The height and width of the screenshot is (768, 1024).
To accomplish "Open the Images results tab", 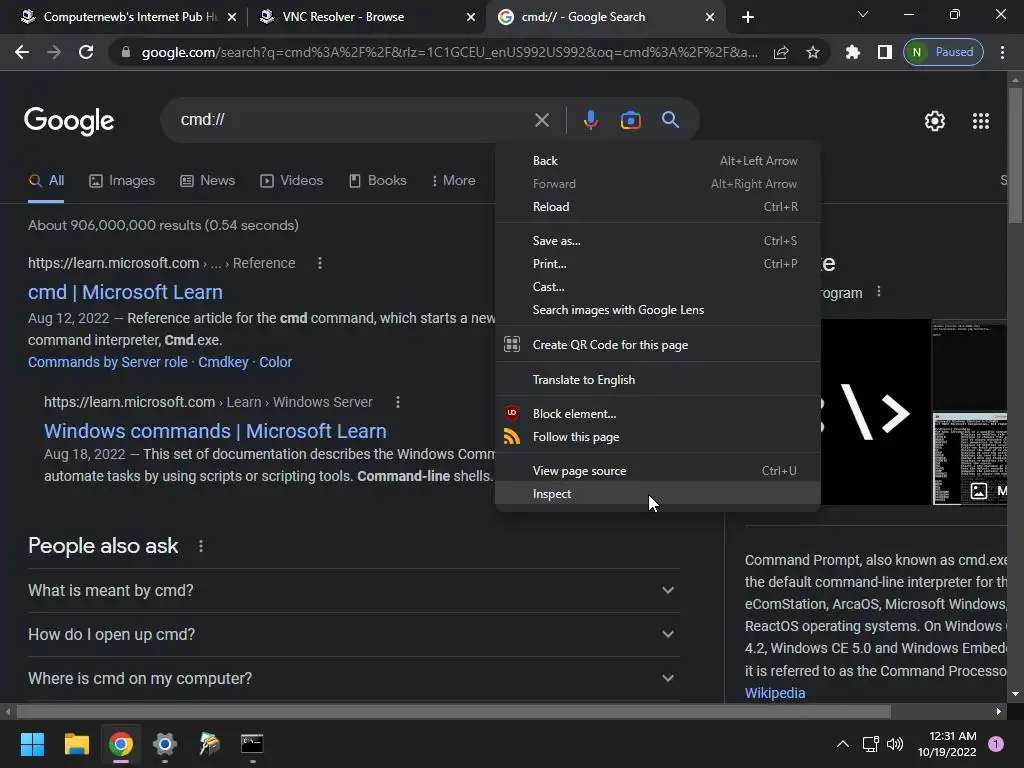I will click(x=122, y=181).
